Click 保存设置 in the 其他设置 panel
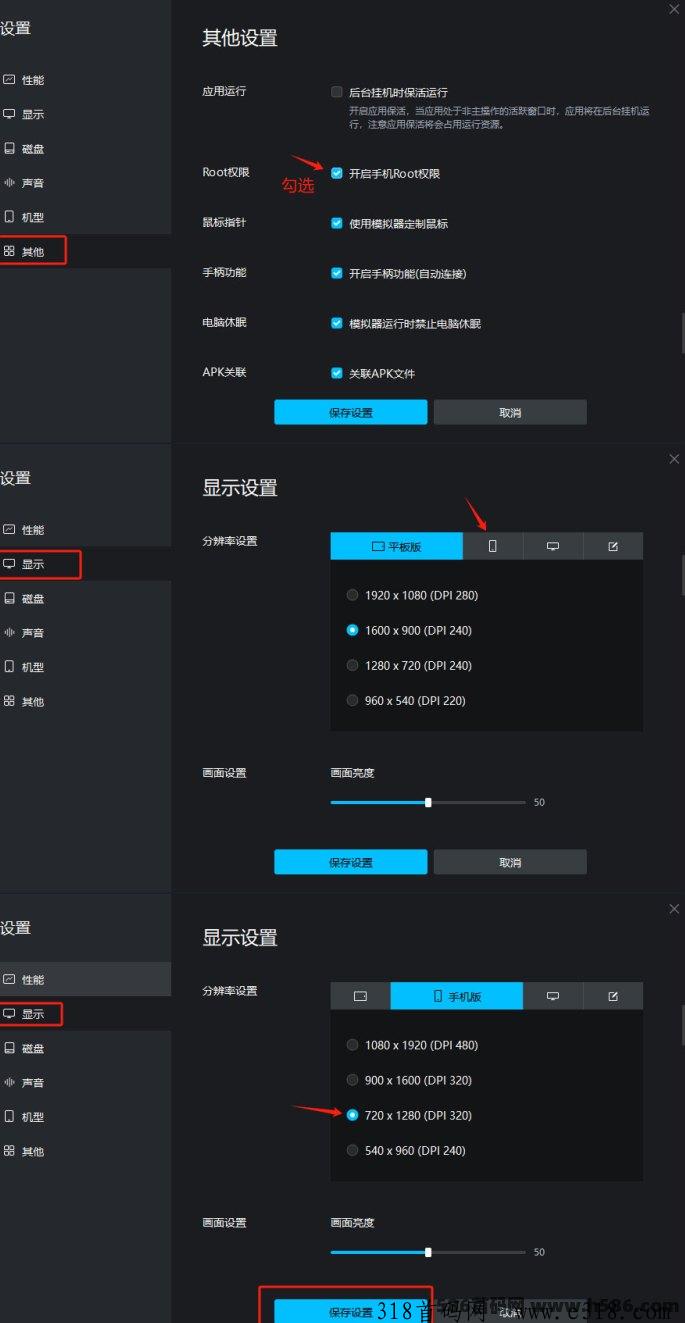 pos(350,412)
